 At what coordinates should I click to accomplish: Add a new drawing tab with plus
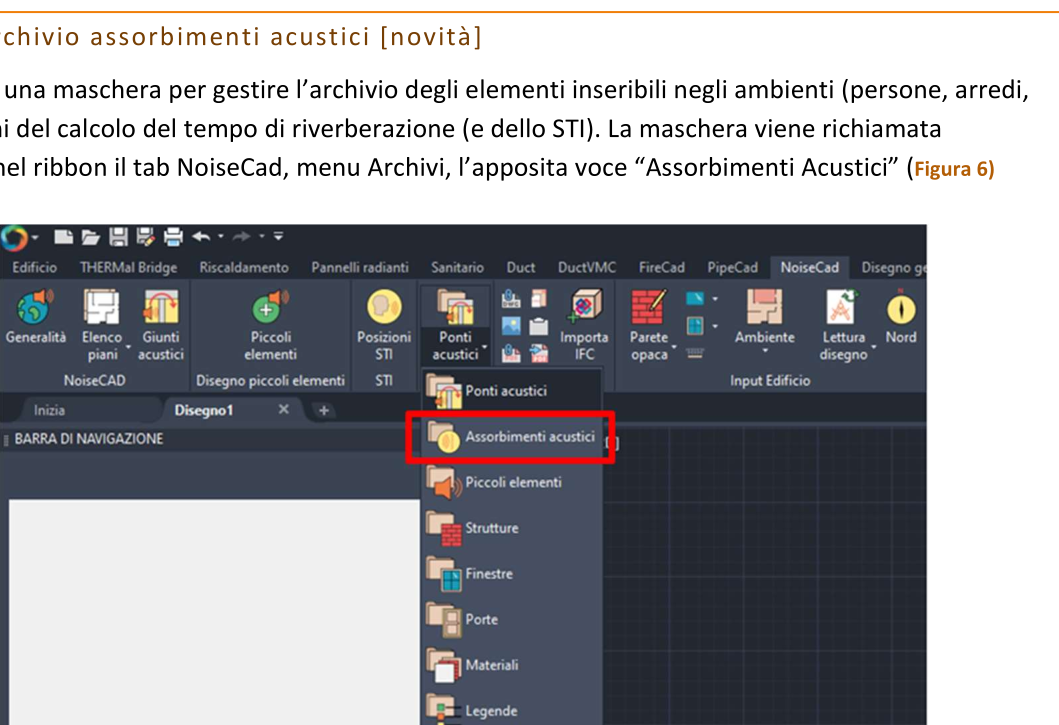[324, 410]
